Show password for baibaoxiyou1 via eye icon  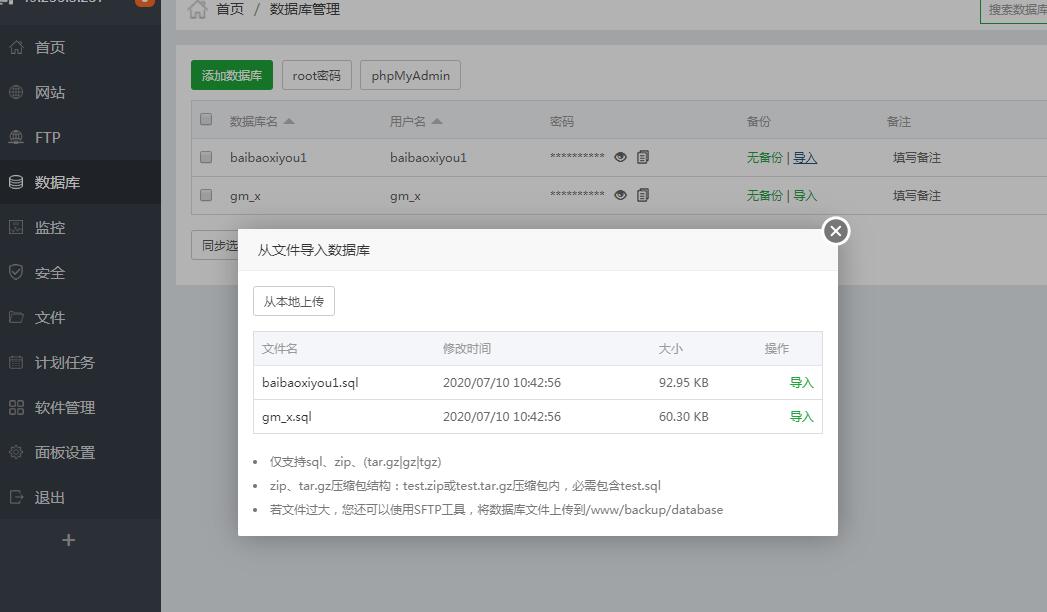point(620,157)
